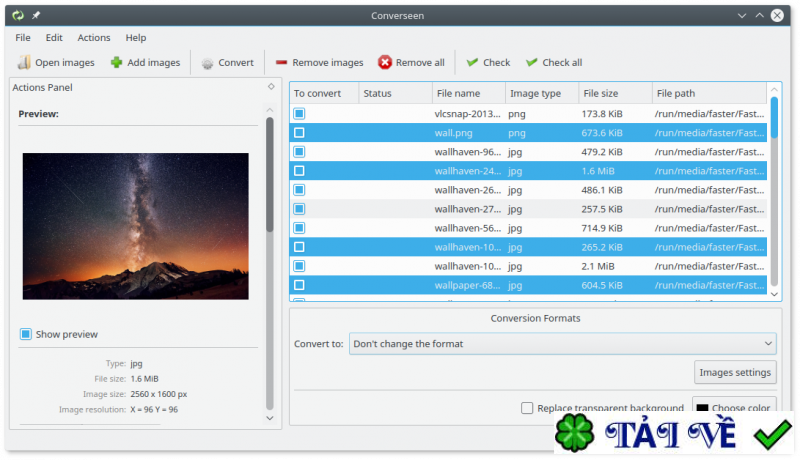The image size is (800, 460).
Task: Click the window shade up-arrow button
Action: click(x=759, y=15)
